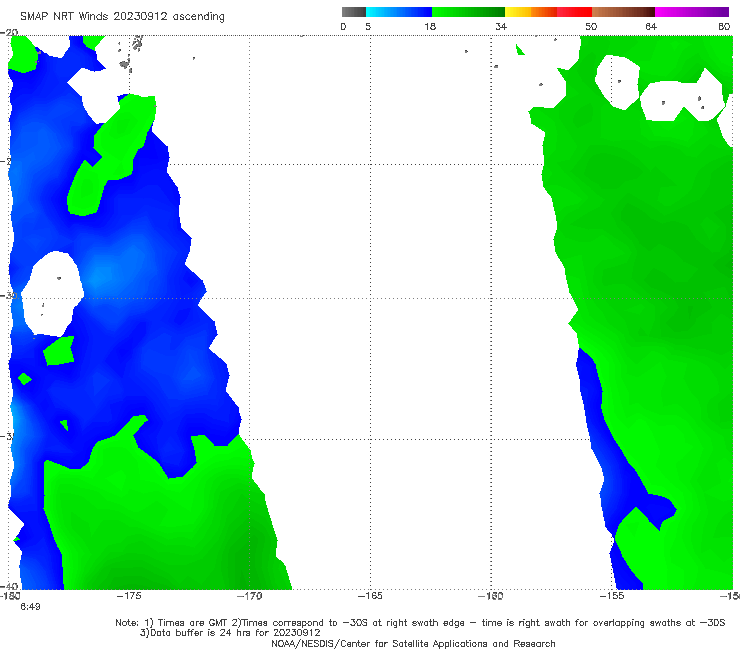Click the brown segment of the color bar
740x650 pixels.
point(623,12)
